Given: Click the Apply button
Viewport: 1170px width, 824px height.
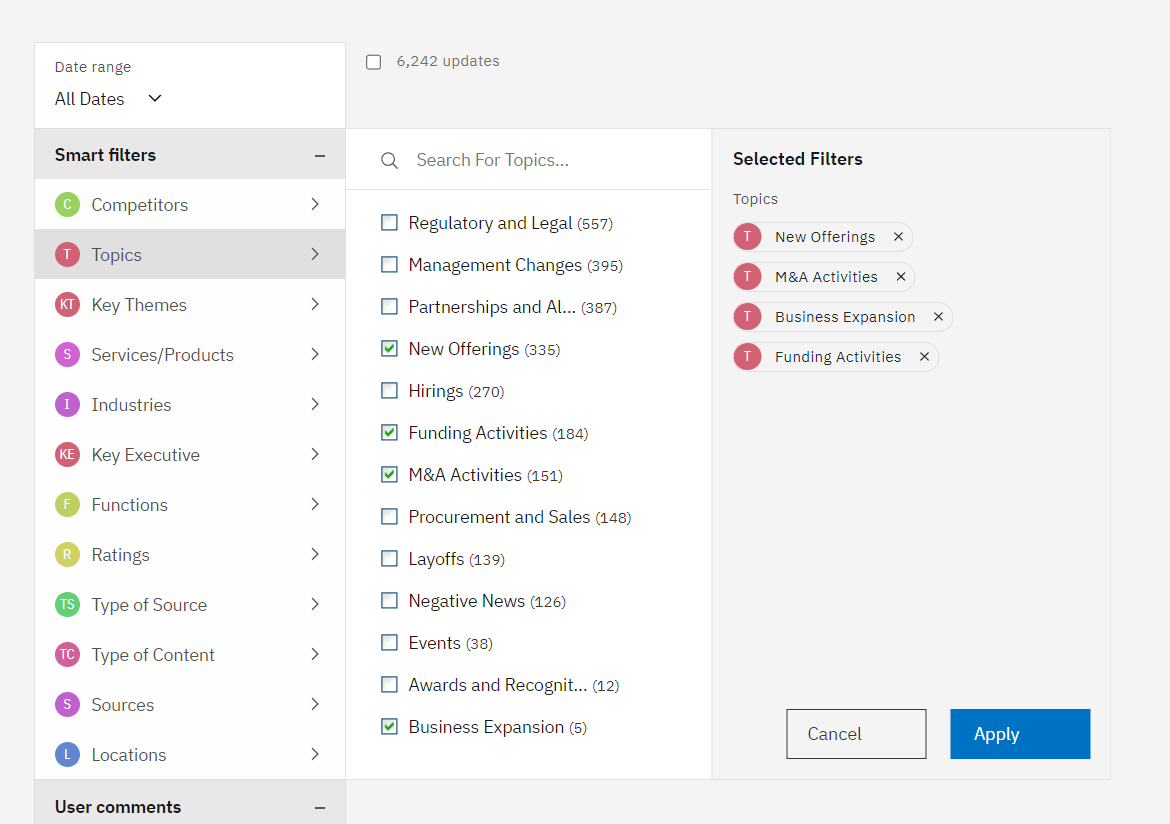Looking at the screenshot, I should coord(1020,734).
